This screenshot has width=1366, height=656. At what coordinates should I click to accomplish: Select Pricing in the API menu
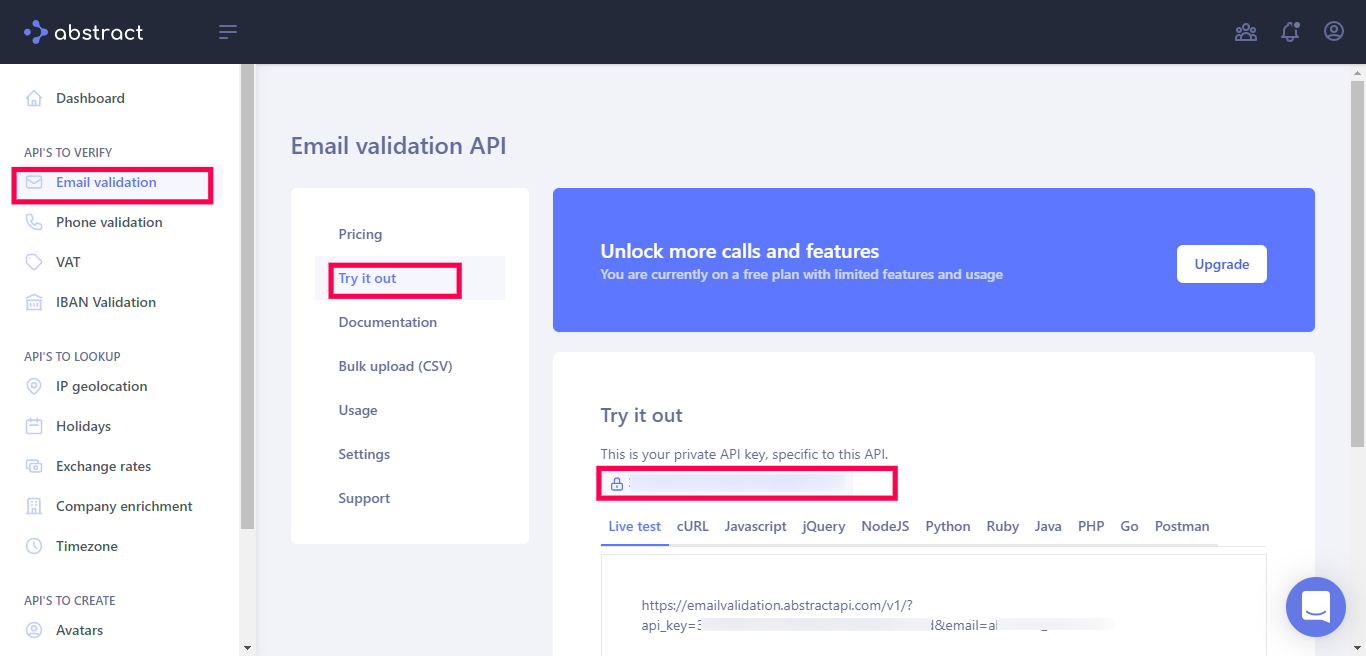coord(360,234)
